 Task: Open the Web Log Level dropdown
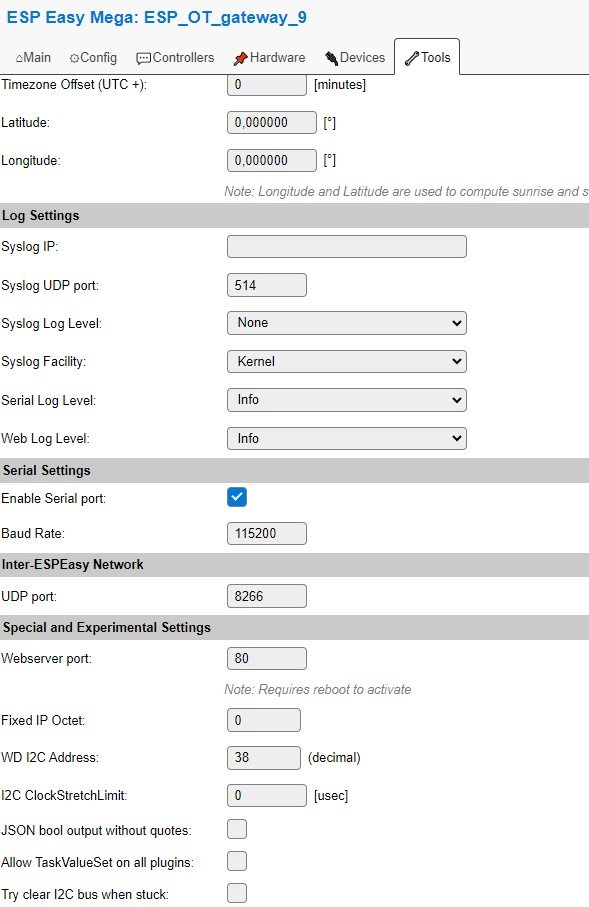pos(347,438)
